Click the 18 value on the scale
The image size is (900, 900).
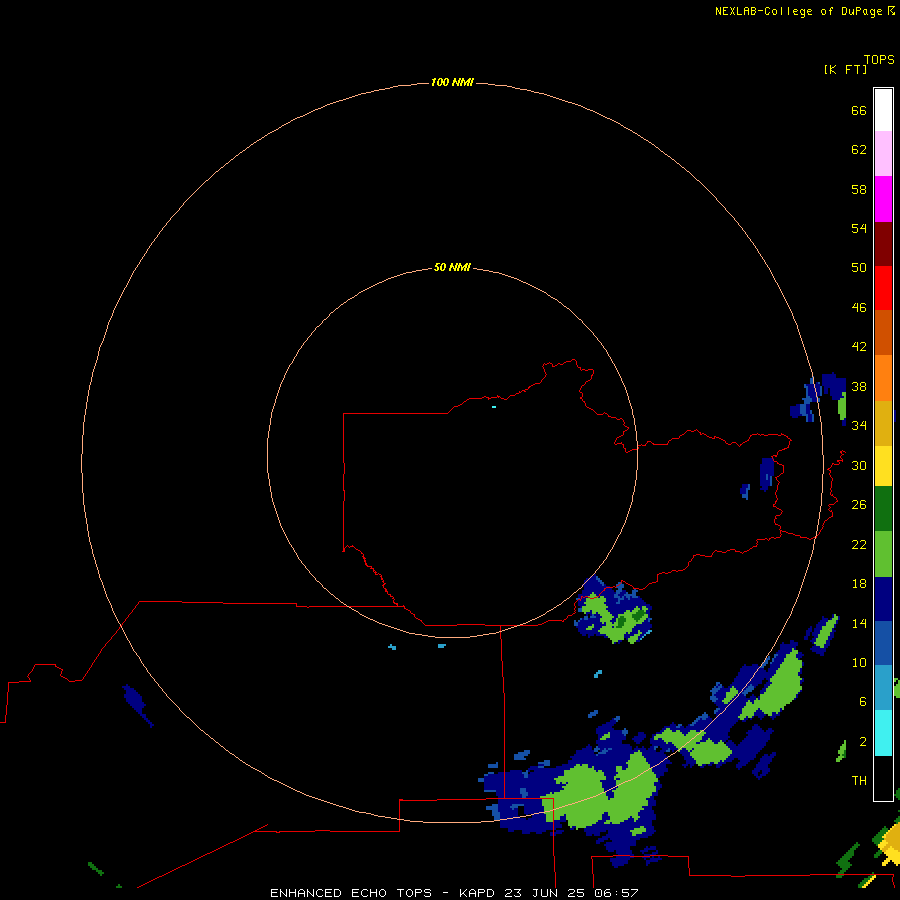click(859, 584)
